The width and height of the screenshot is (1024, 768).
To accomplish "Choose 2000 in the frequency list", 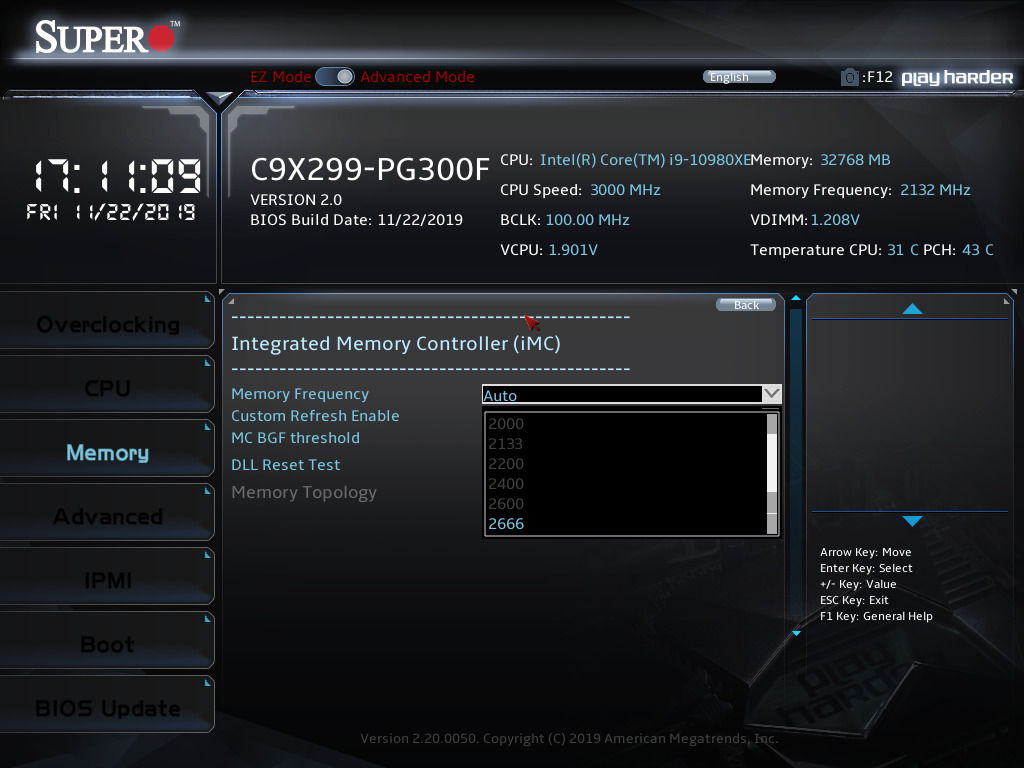I will click(506, 424).
